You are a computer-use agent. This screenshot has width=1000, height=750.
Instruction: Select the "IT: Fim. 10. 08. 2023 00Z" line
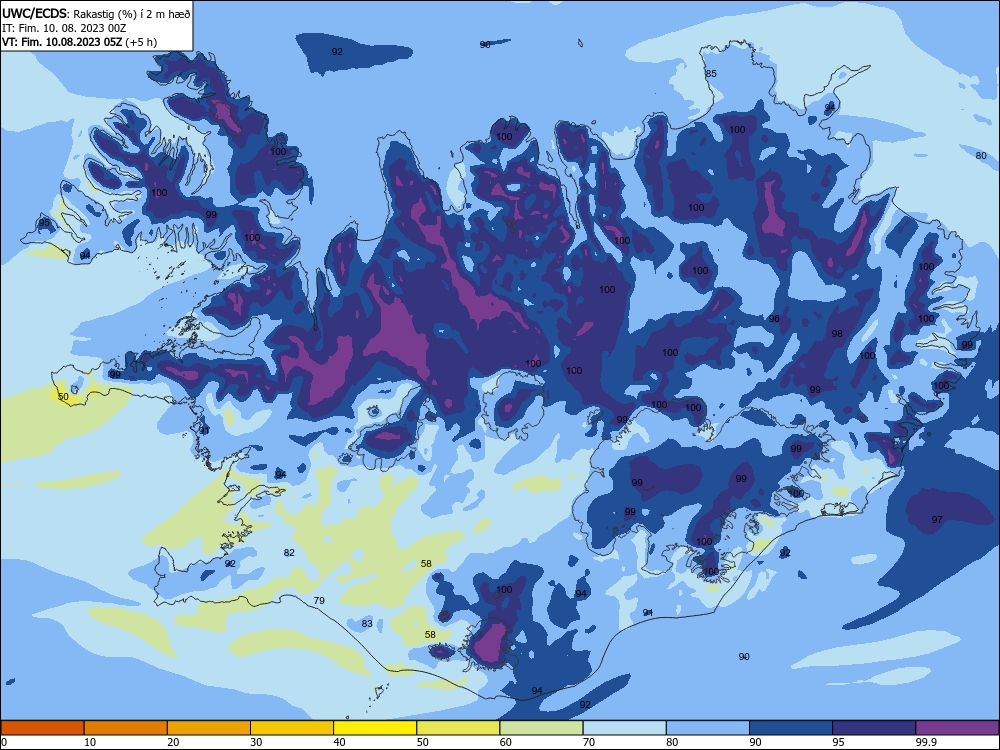(64, 28)
